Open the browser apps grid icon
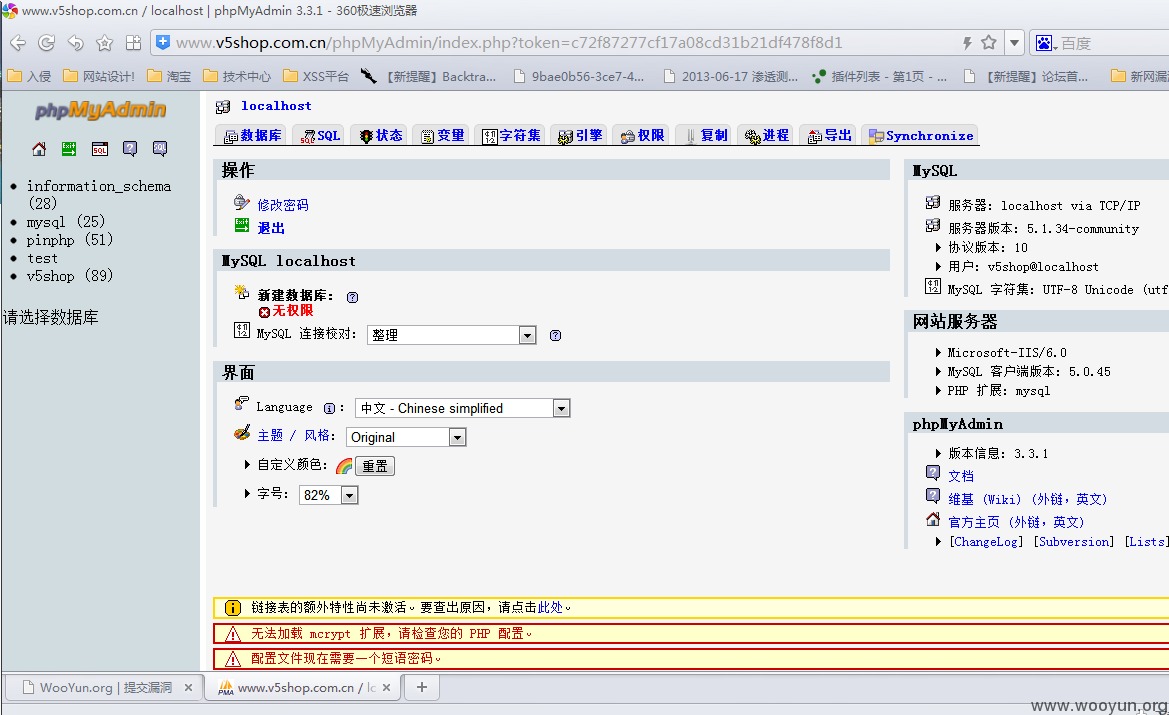 133,43
